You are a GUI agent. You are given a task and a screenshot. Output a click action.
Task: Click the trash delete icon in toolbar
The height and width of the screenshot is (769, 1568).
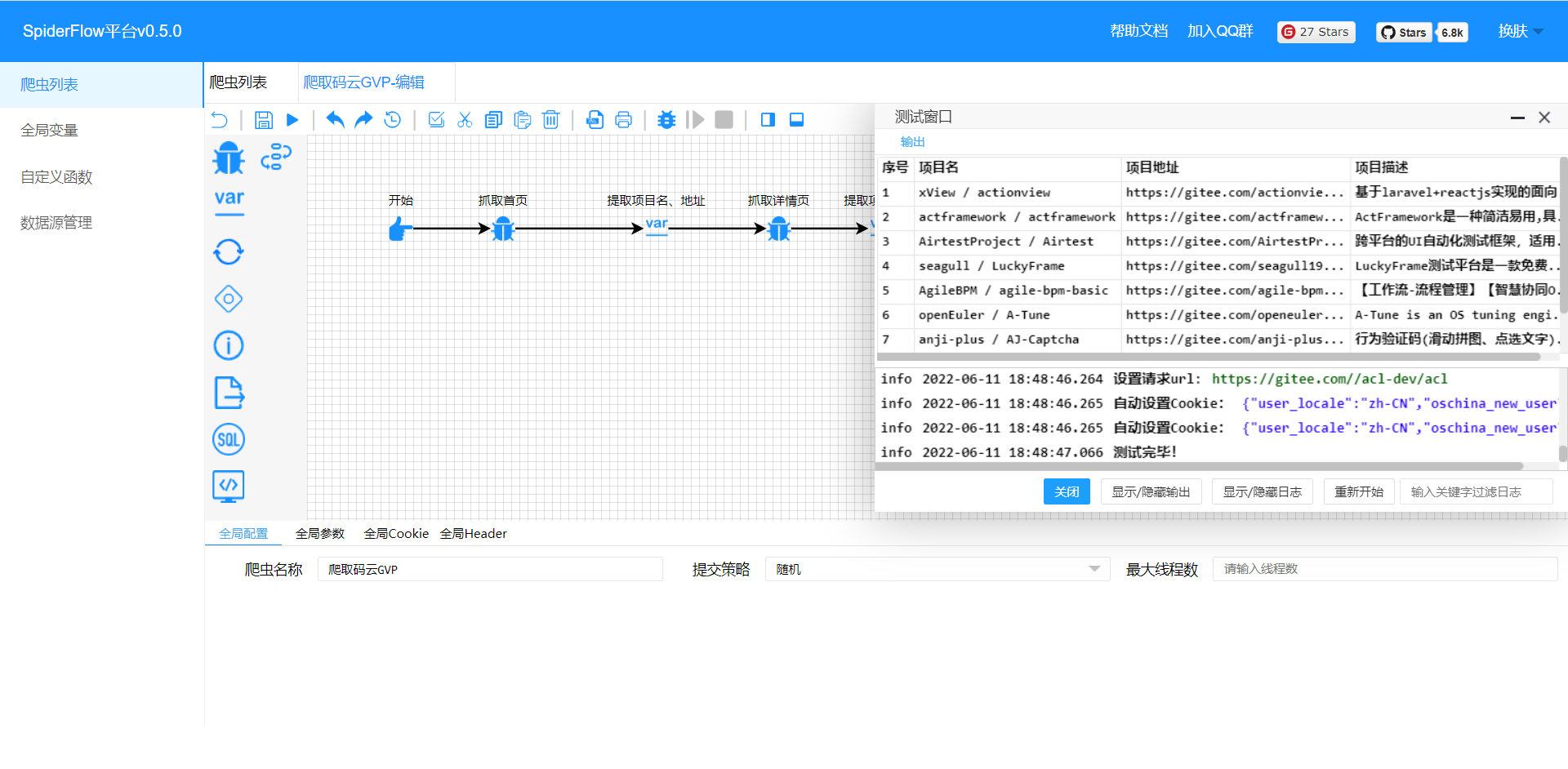(x=551, y=120)
